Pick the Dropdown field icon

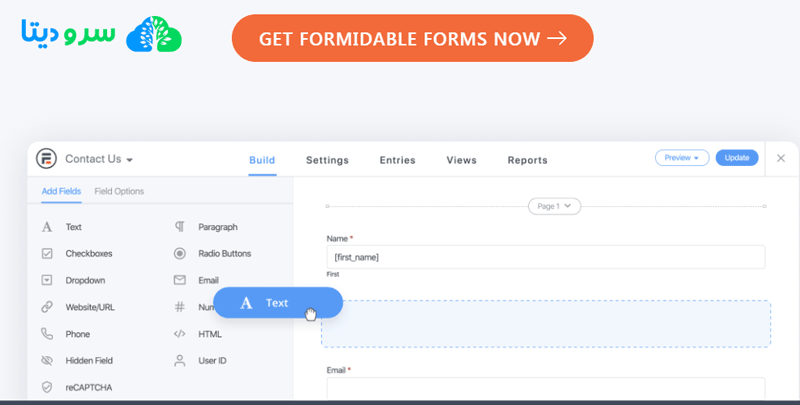coord(47,281)
